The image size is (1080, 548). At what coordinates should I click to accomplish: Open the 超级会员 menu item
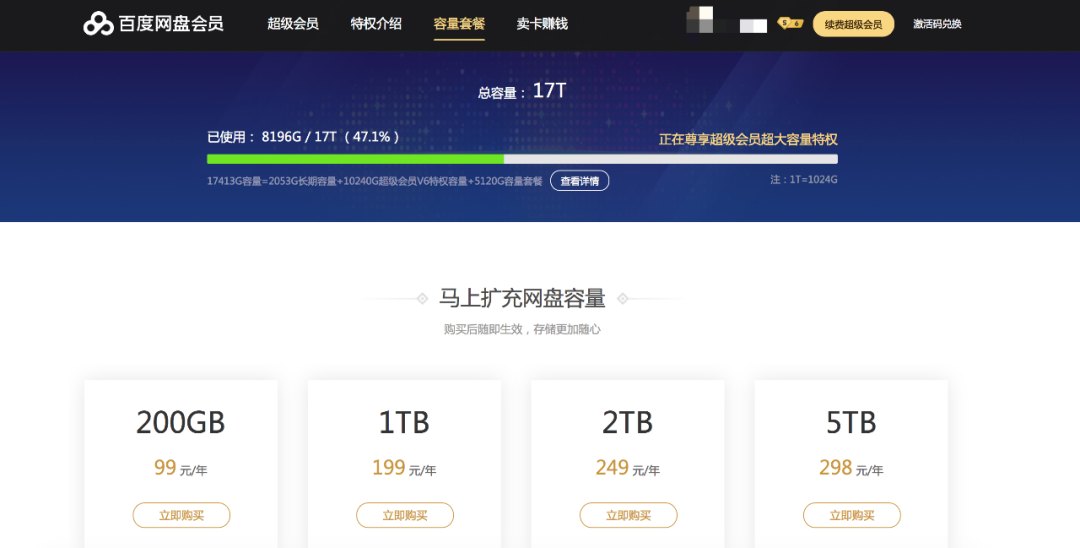tap(293, 23)
